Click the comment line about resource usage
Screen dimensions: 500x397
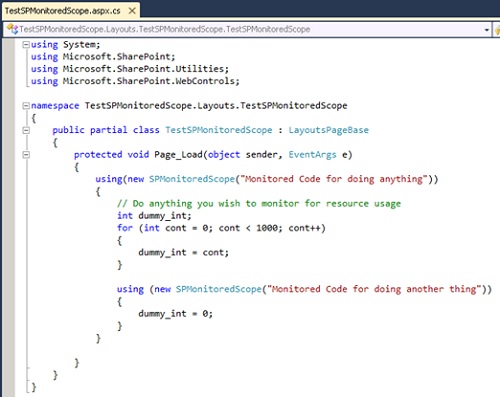tap(259, 204)
